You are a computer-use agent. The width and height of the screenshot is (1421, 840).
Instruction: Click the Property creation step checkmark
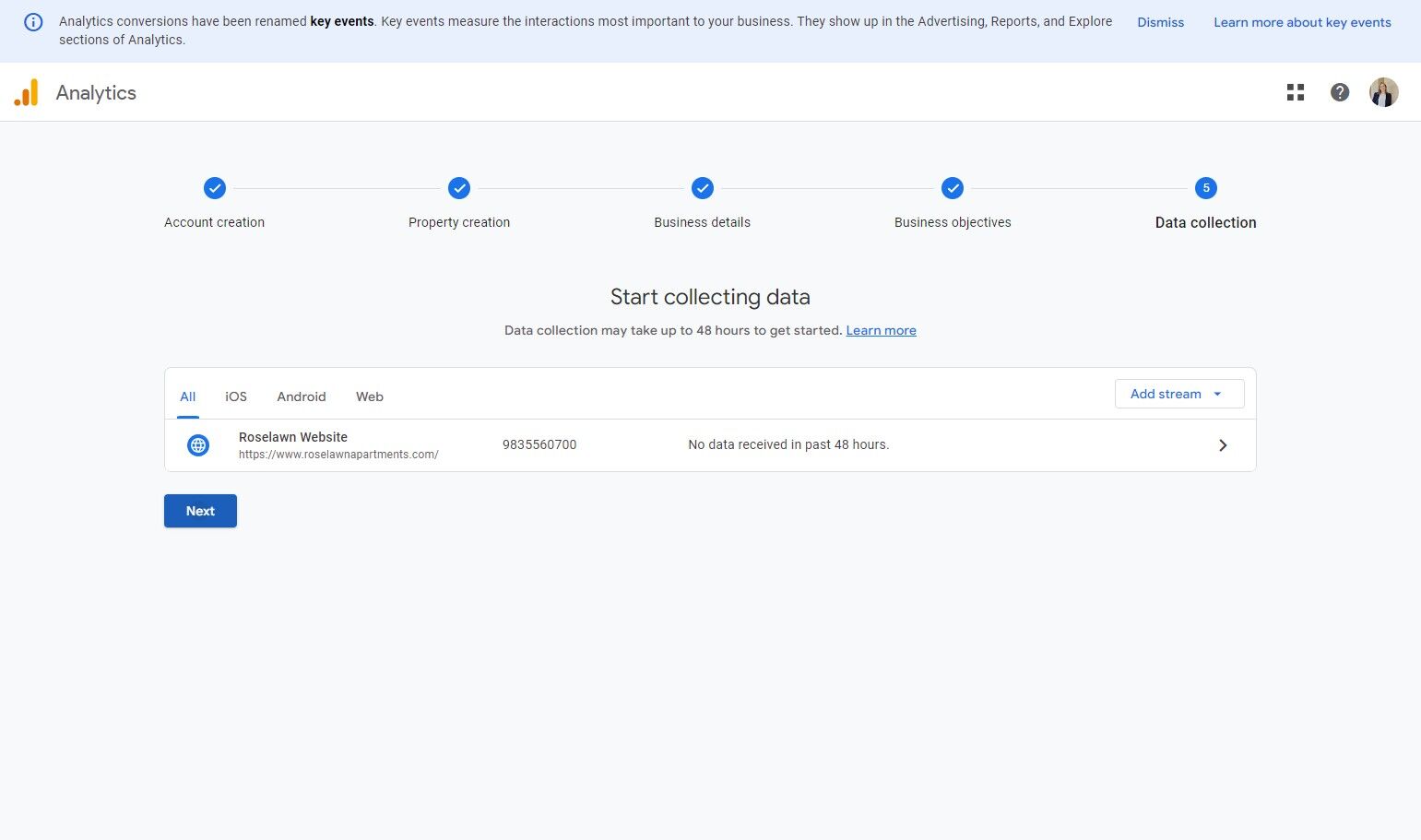(x=459, y=188)
